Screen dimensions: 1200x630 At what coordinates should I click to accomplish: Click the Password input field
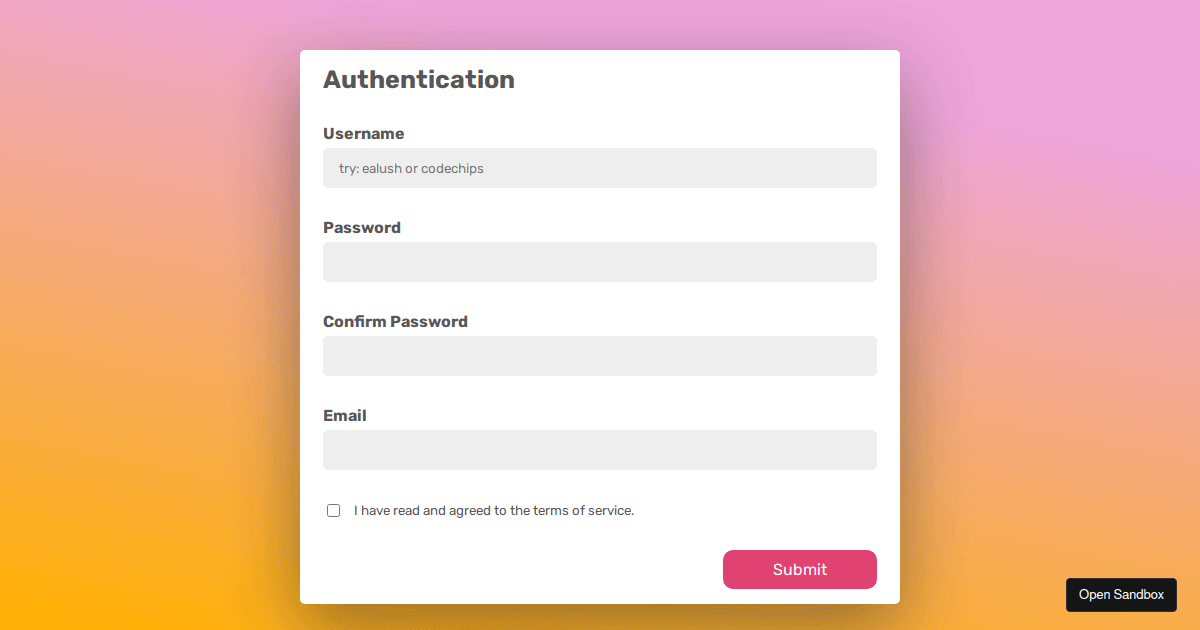click(x=600, y=262)
